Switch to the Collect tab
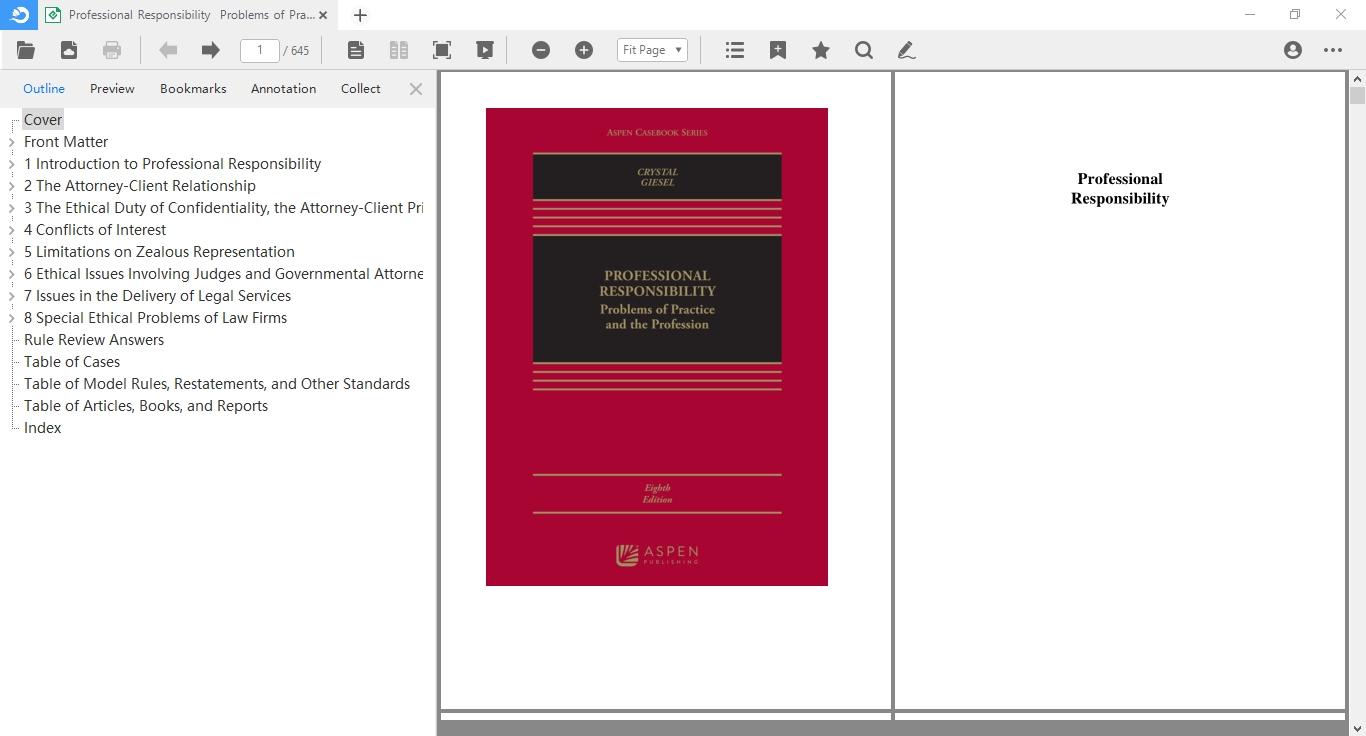1366x736 pixels. click(x=361, y=89)
